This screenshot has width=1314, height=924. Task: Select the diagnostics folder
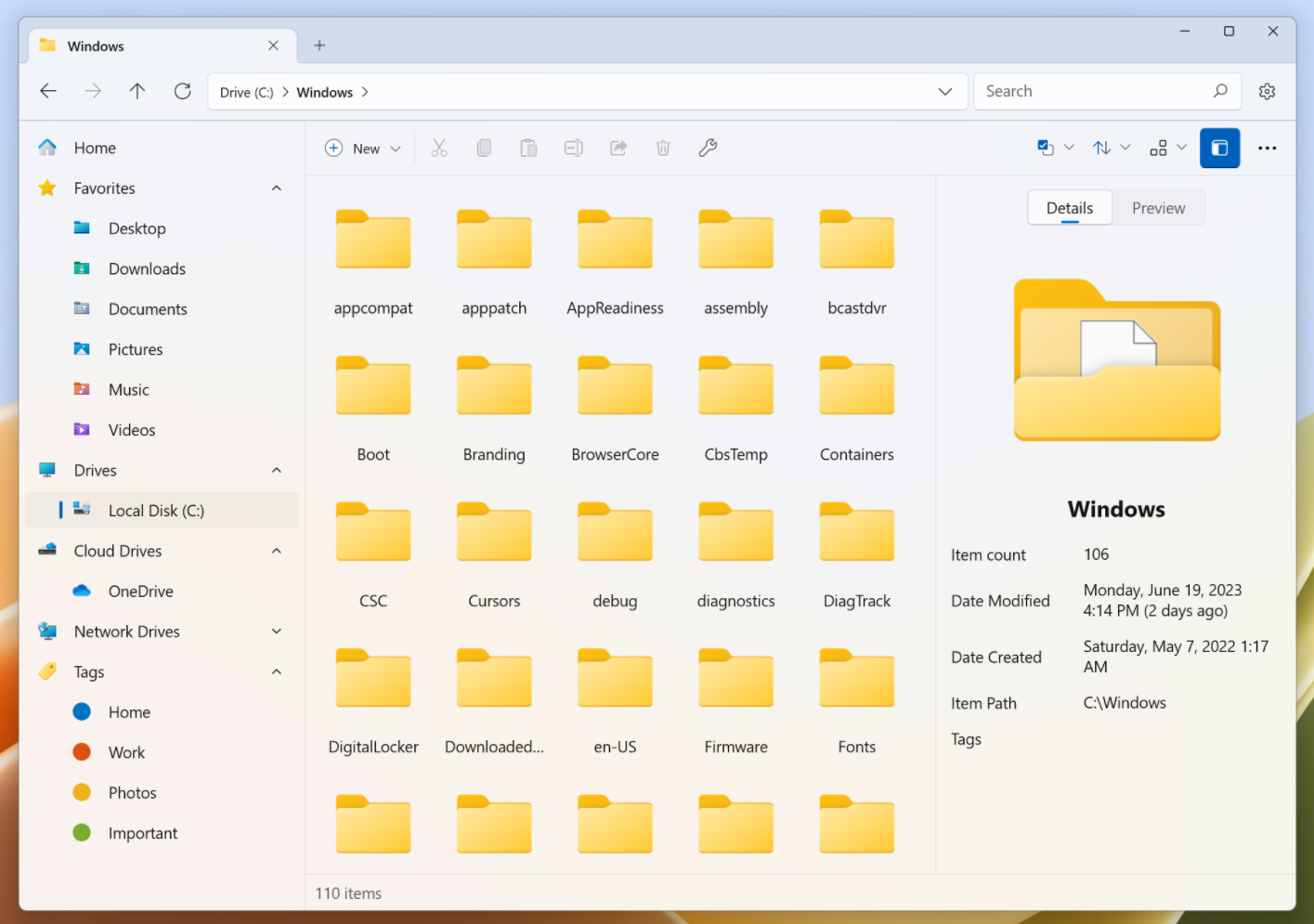(735, 556)
